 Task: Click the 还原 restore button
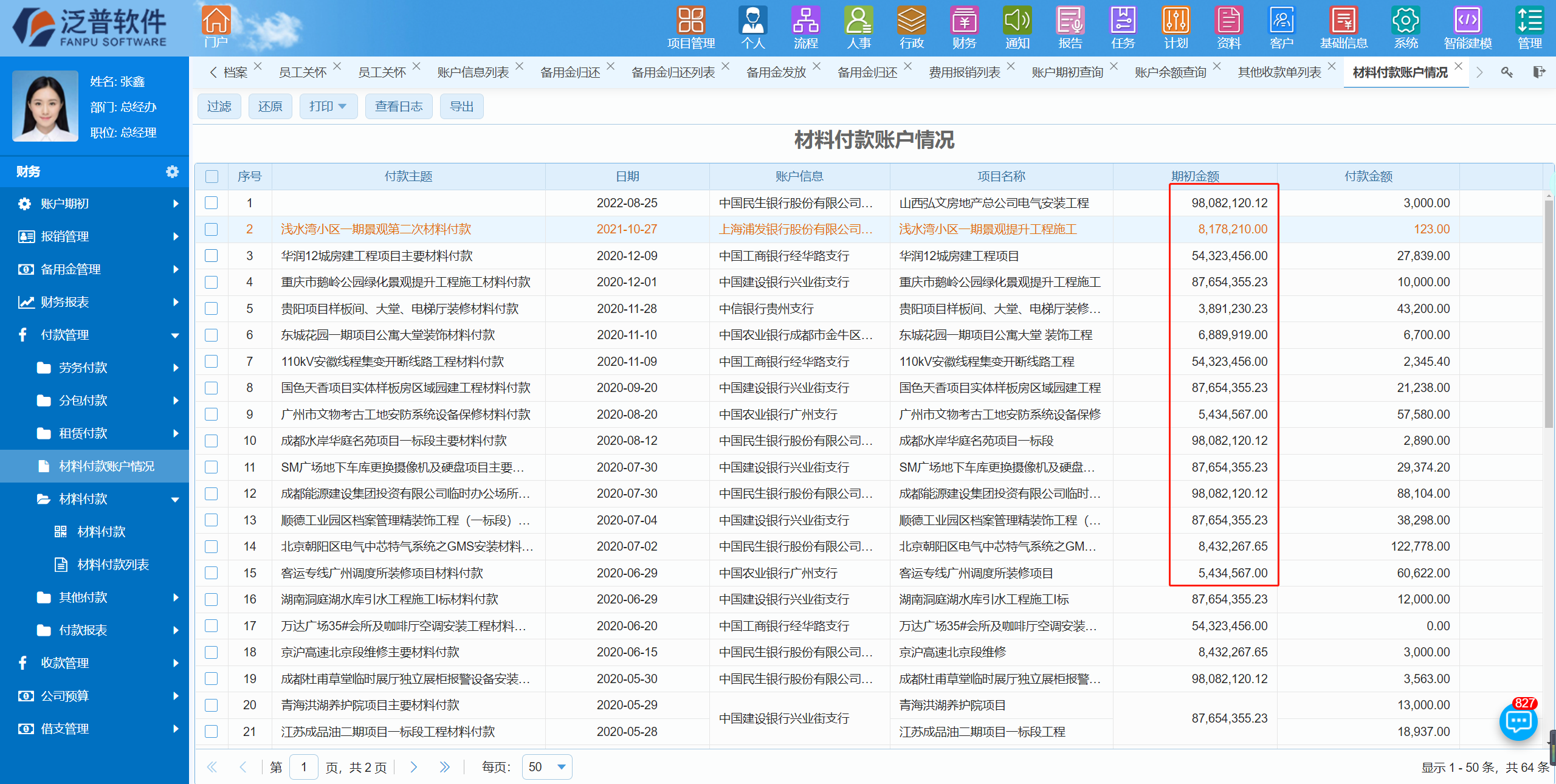270,106
